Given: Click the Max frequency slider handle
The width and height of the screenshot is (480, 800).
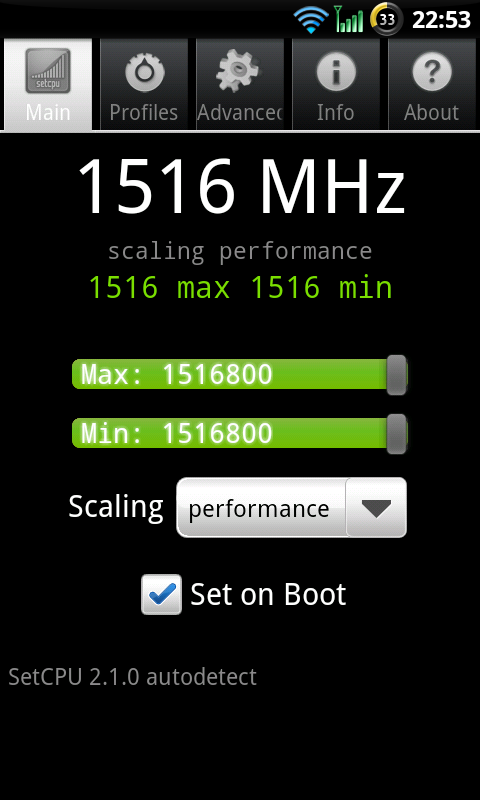Looking at the screenshot, I should coord(396,375).
